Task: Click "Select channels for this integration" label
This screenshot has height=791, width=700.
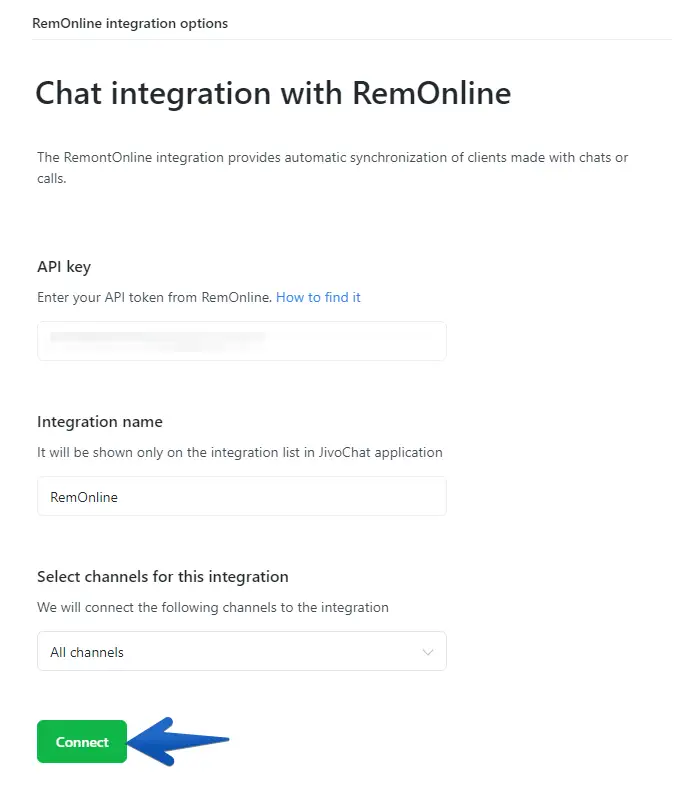Action: pos(162,576)
